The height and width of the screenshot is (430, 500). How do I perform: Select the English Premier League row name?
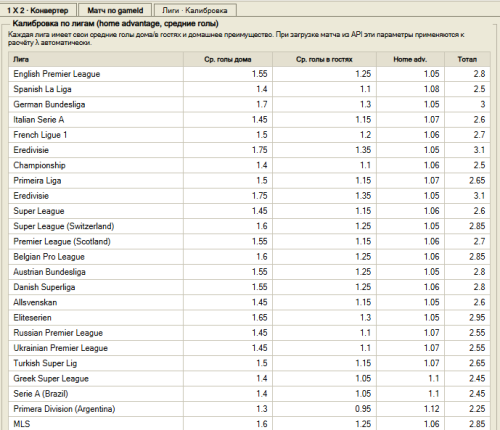point(96,74)
